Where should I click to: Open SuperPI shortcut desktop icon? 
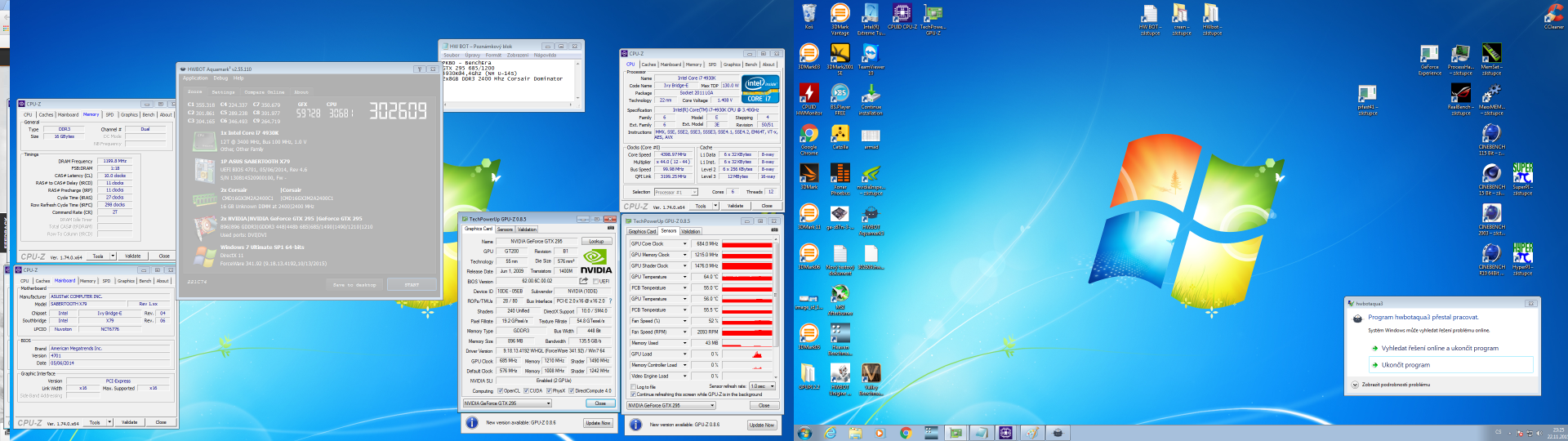point(1522,179)
